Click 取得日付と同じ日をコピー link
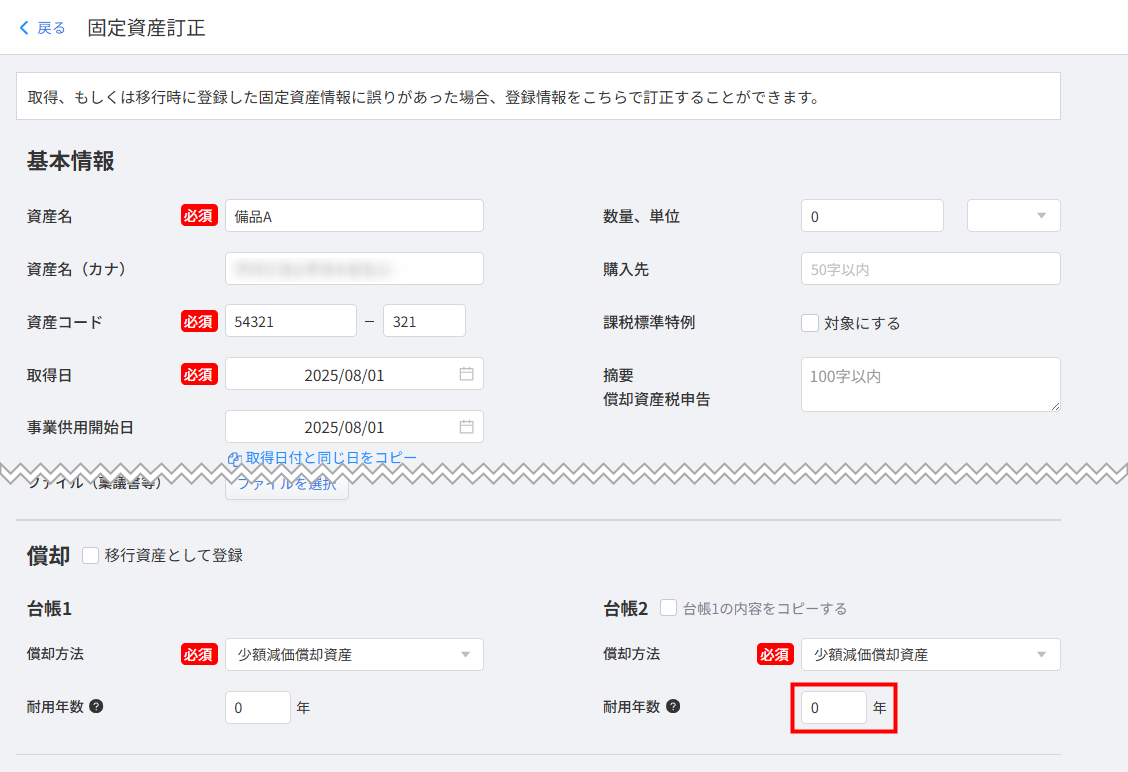Screen dimensions: 1128x772 pos(331,458)
